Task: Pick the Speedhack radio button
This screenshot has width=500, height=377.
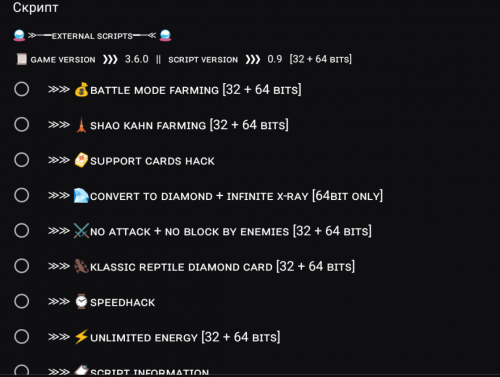Action: (22, 301)
